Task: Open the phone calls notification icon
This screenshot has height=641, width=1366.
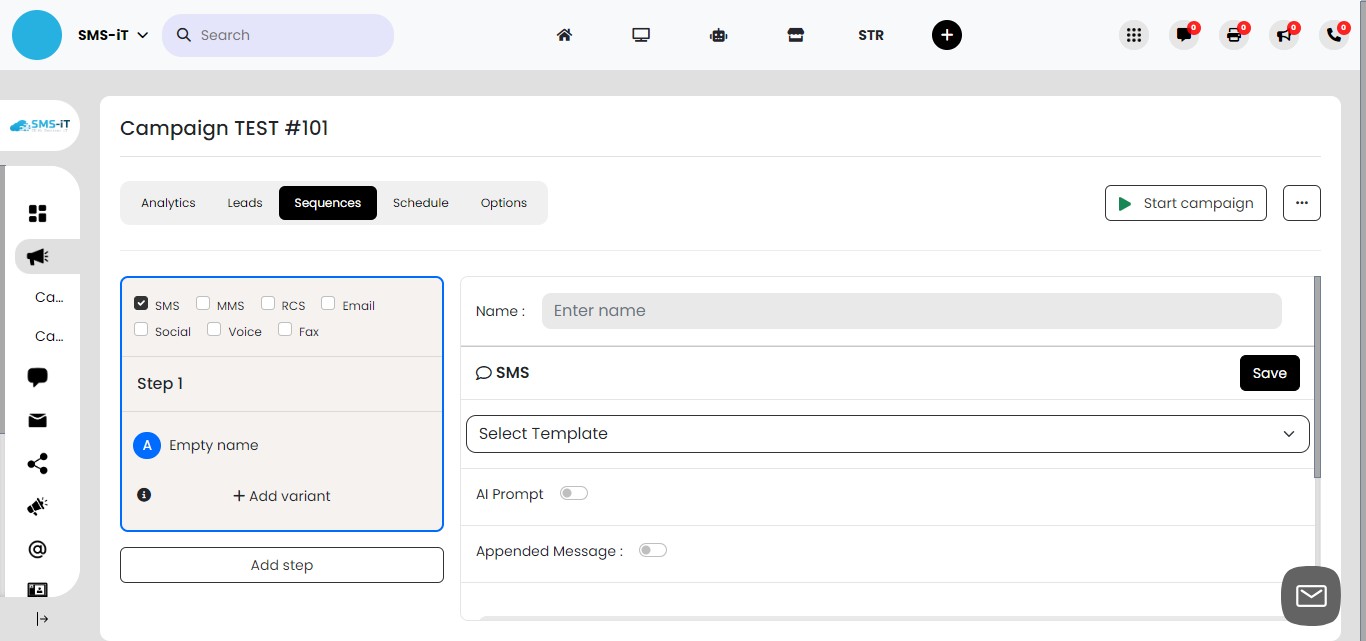Action: pos(1333,35)
